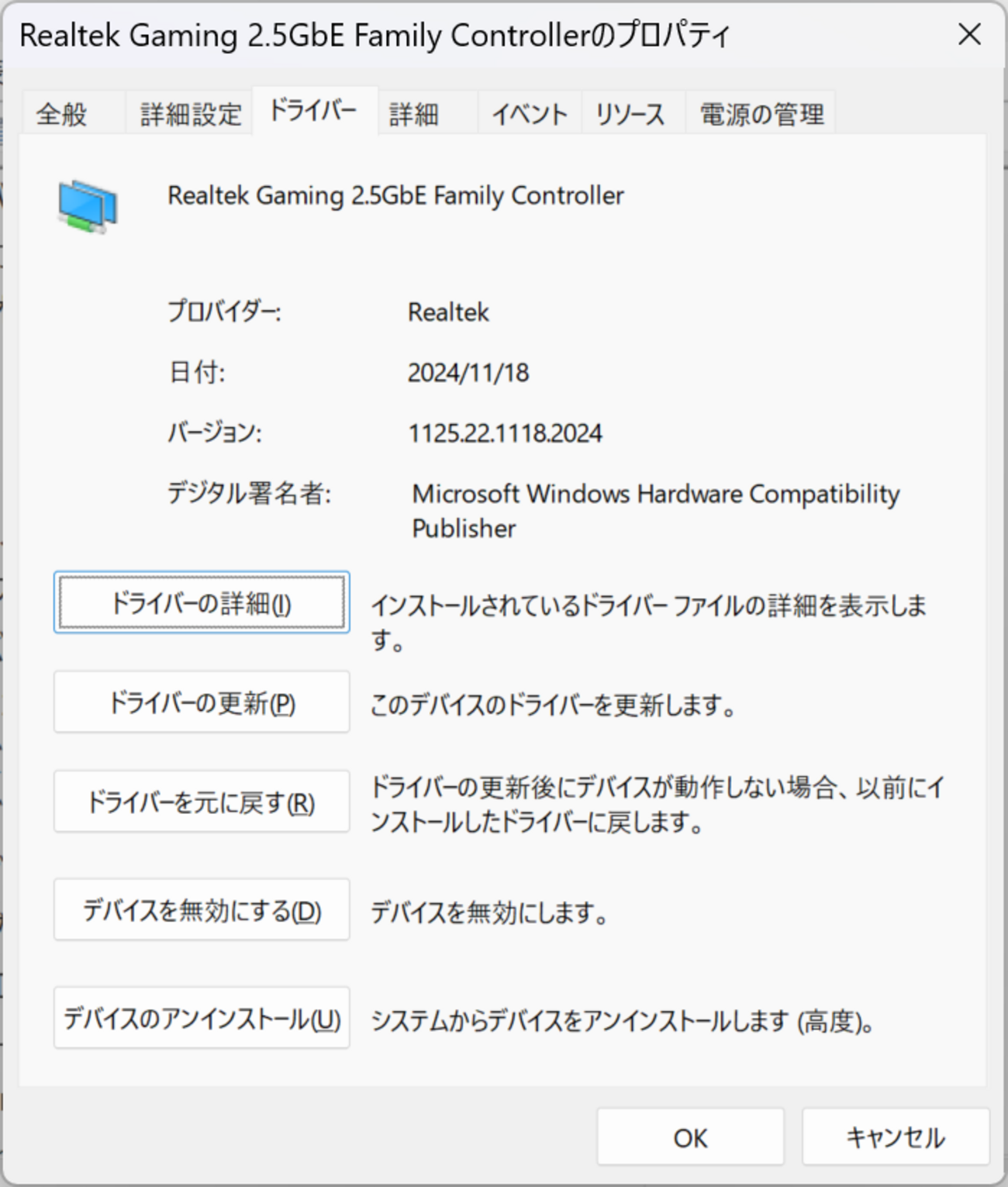The image size is (1008, 1187).
Task: Open the イベント tab
Action: (530, 114)
